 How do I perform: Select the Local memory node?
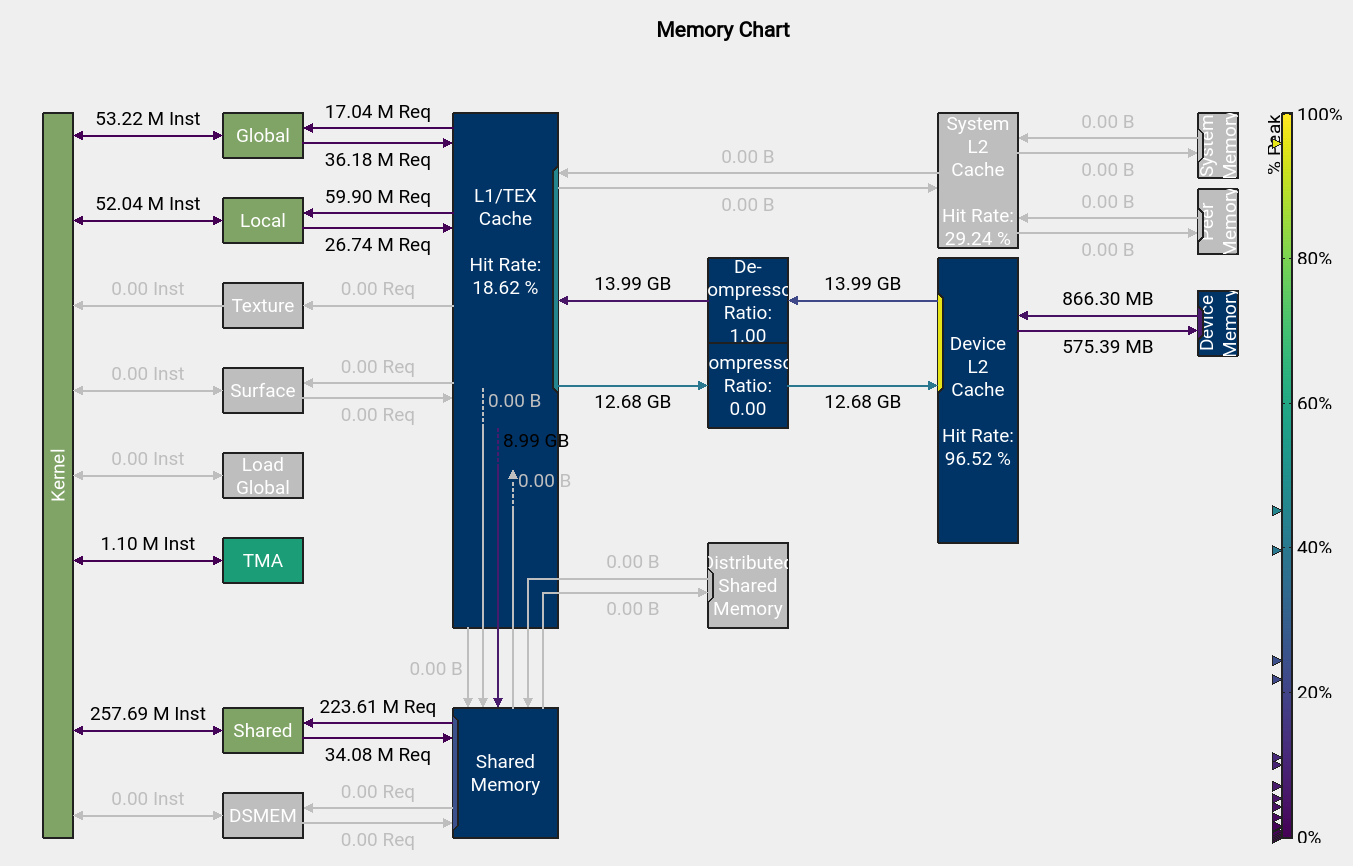point(263,221)
